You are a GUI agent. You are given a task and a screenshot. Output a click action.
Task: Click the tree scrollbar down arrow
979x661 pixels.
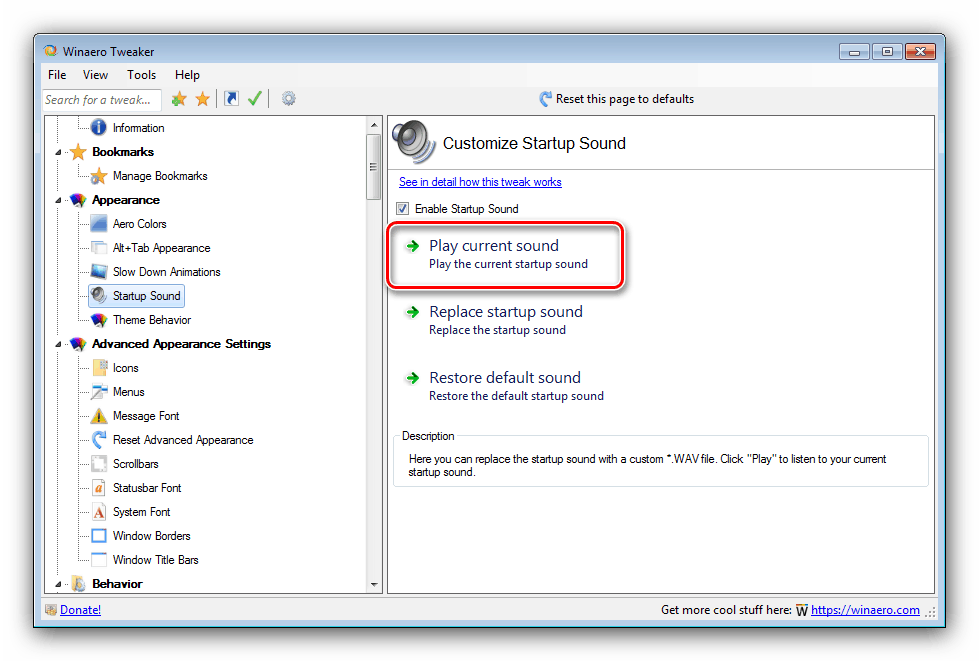[373, 585]
